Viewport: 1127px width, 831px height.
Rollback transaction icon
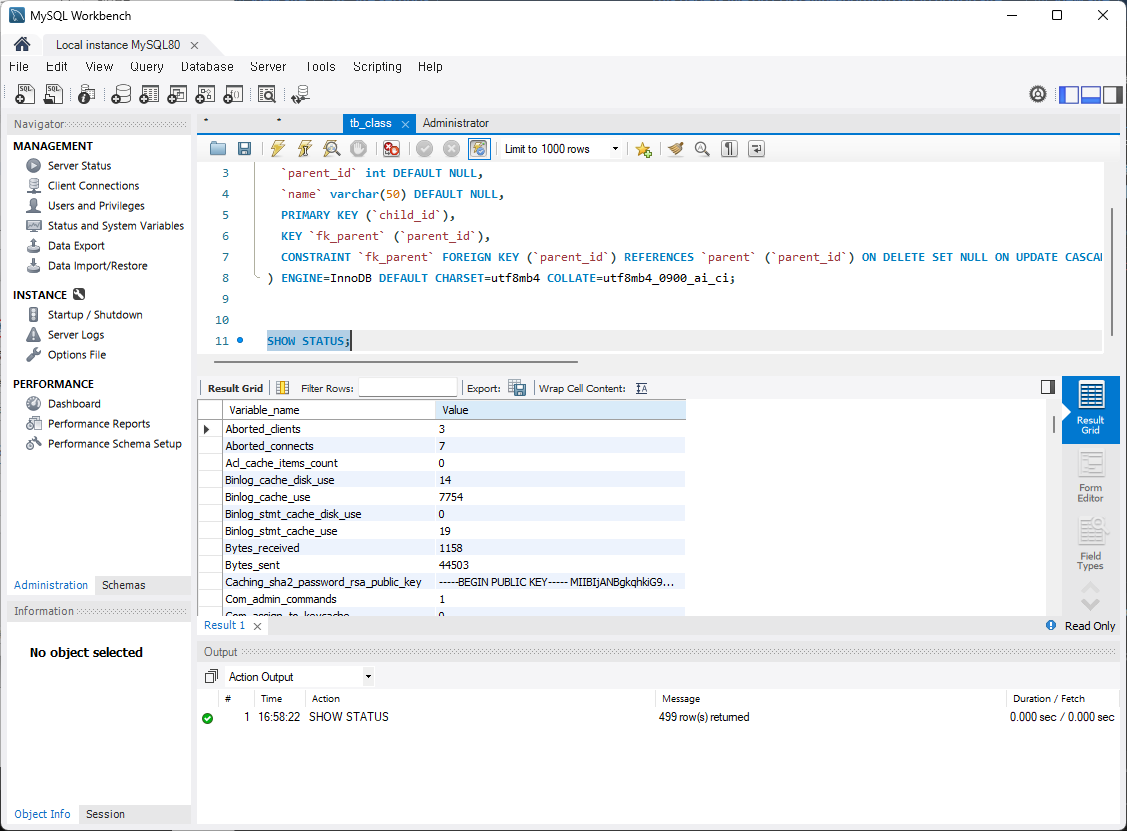[x=451, y=149]
